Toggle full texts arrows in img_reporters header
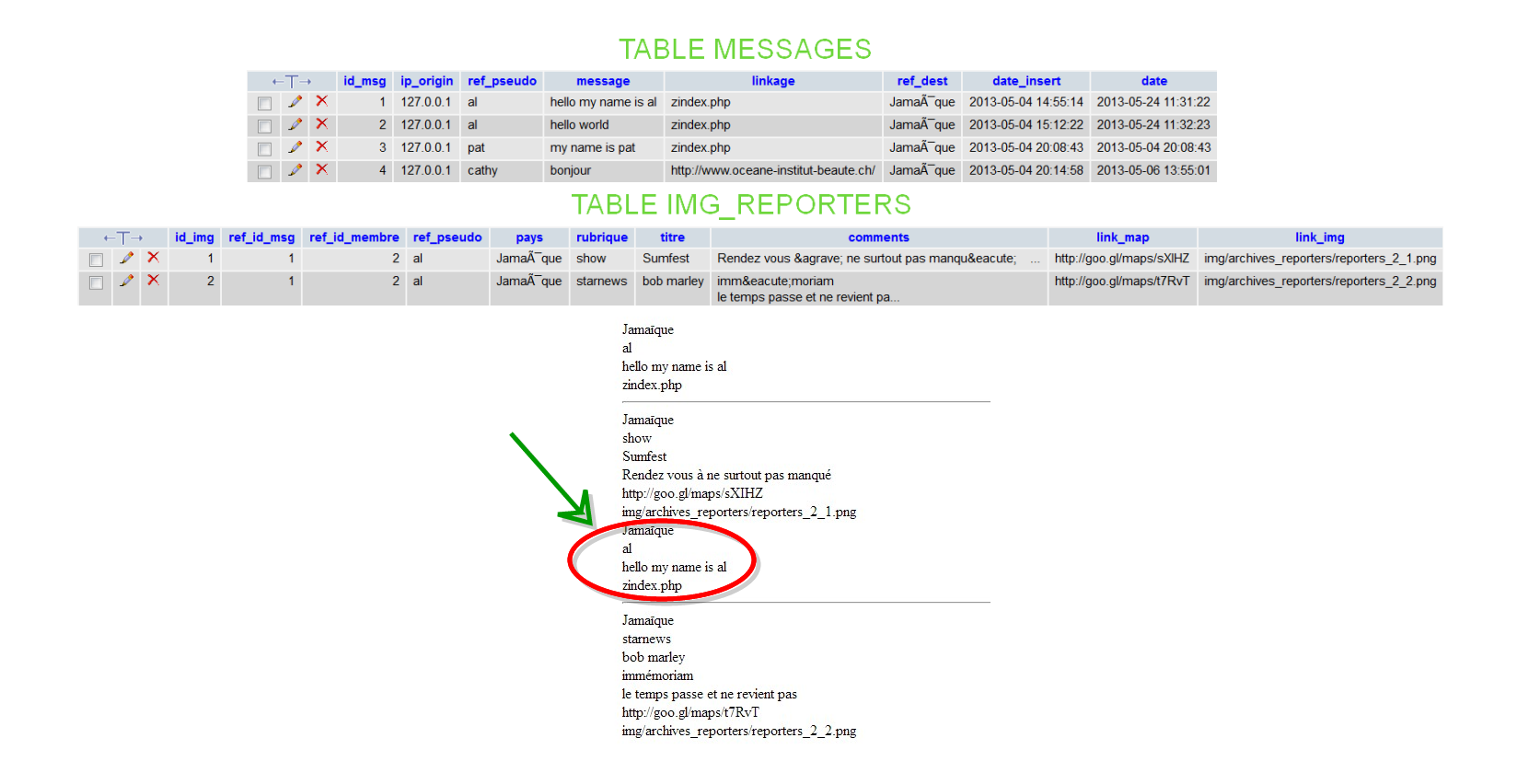This screenshot has height=784, width=1529. tap(123, 238)
